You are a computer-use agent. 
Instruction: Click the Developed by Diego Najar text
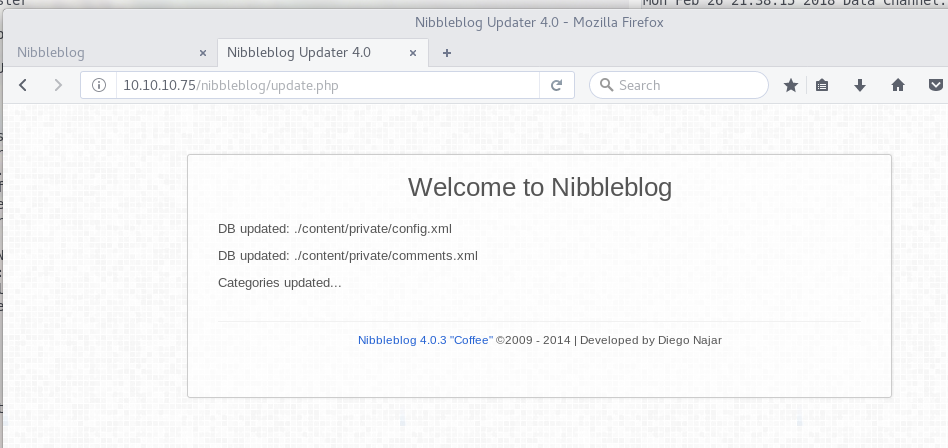651,340
